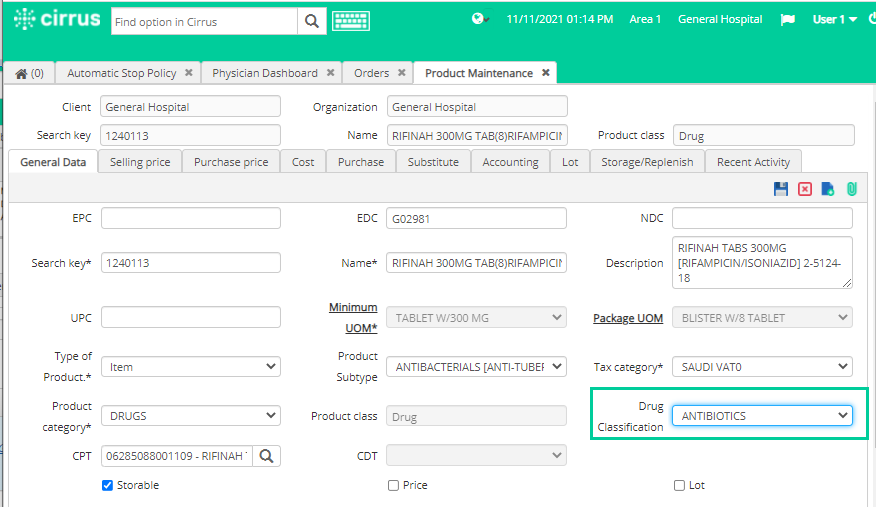This screenshot has width=876, height=507.
Task: Expand the Drug Classification ANTIBIOTICS dropdown
Action: pos(762,416)
